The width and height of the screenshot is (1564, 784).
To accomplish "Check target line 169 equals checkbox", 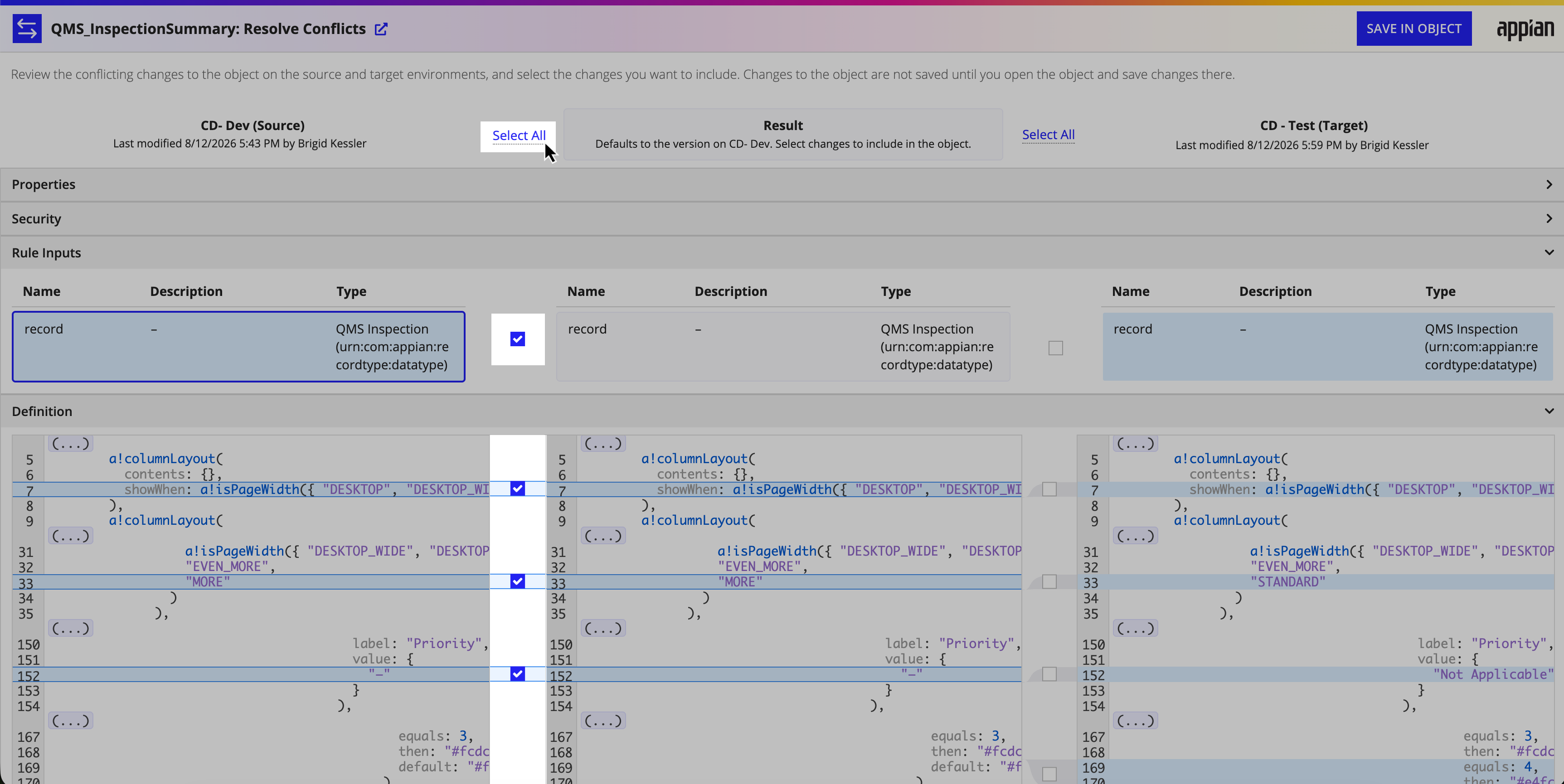I will coord(1049,774).
